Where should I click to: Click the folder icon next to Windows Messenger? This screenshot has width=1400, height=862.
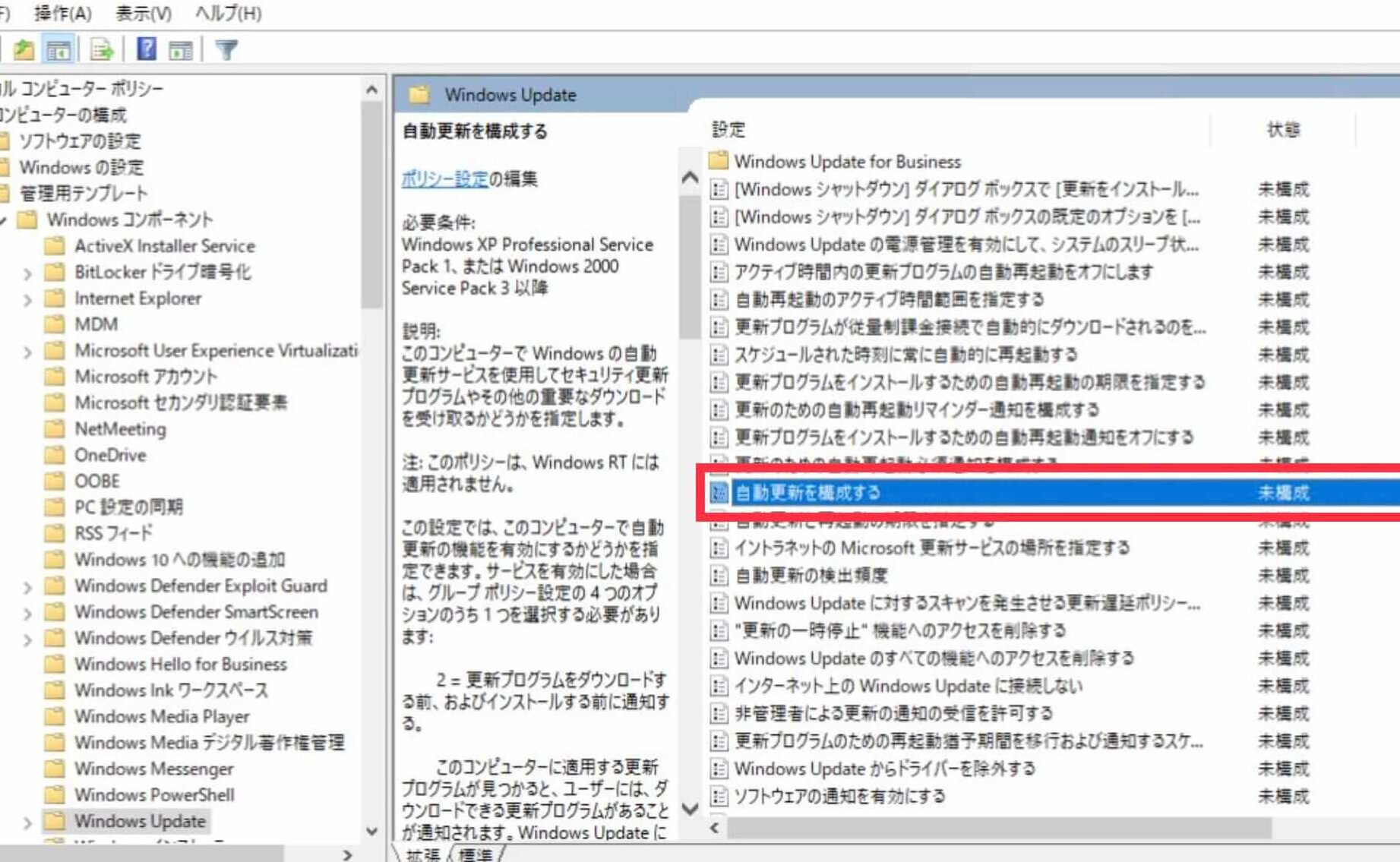(x=55, y=769)
